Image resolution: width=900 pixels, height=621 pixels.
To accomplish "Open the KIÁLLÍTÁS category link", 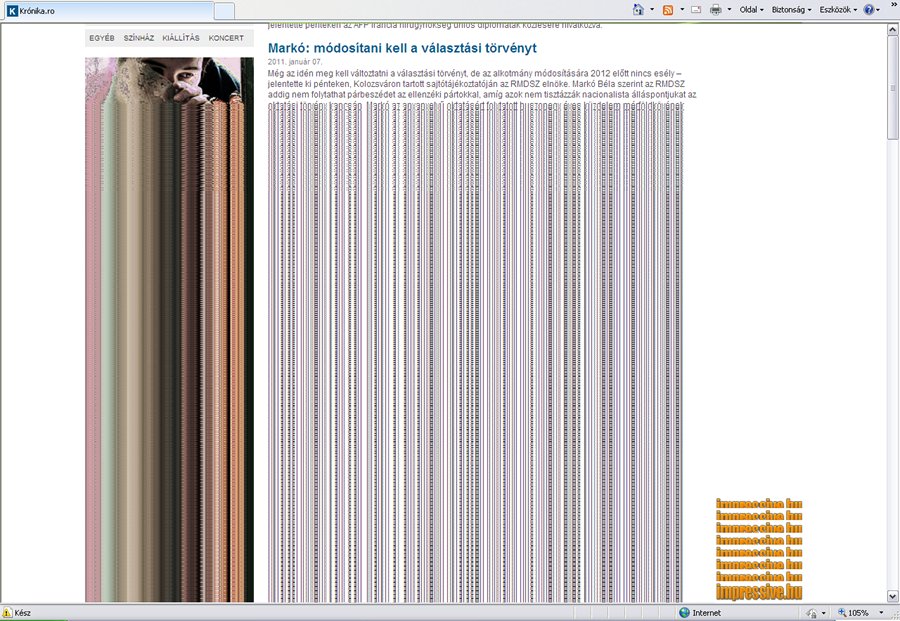I will [181, 38].
